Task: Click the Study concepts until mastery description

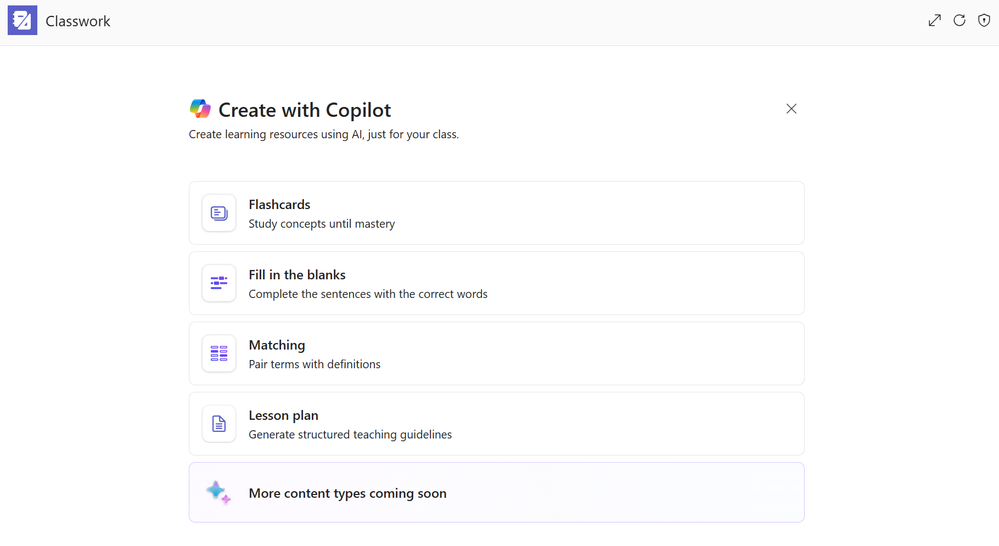Action: pyautogui.click(x=321, y=224)
